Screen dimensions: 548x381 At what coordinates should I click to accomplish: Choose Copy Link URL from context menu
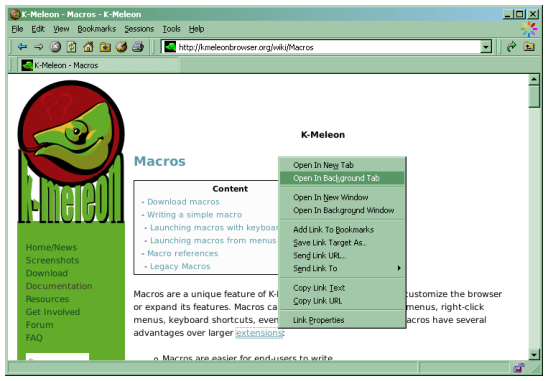pyautogui.click(x=342, y=301)
